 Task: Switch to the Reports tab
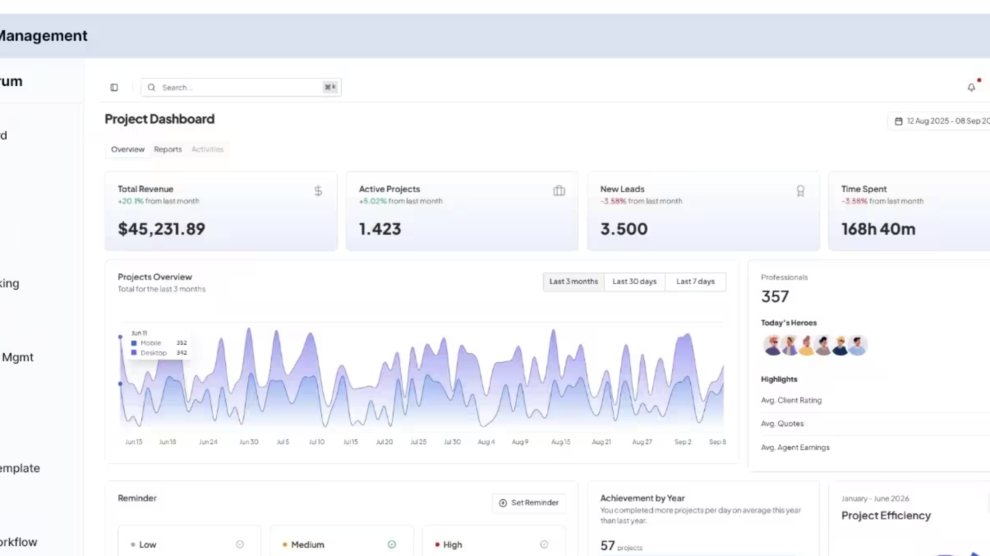point(168,150)
